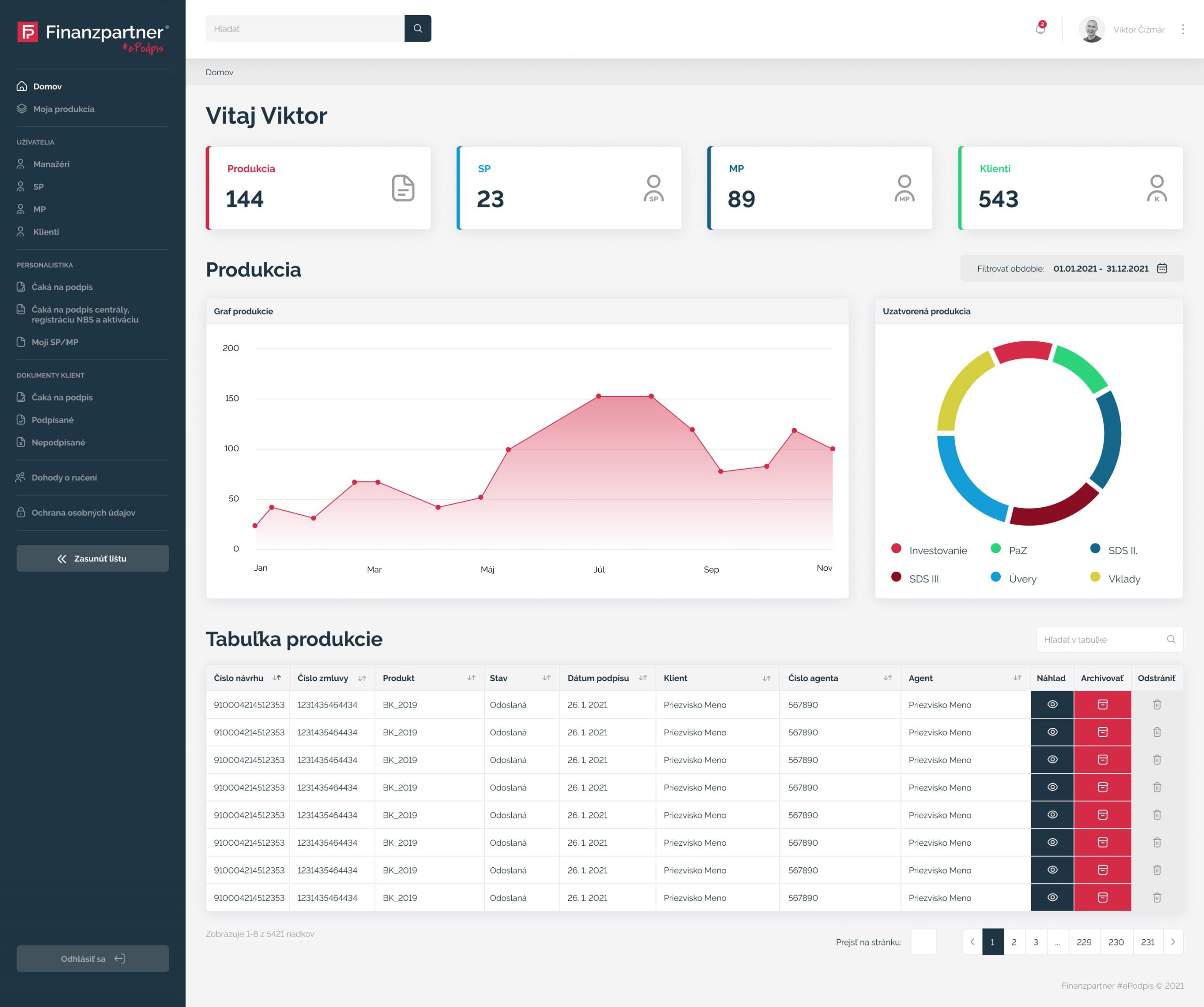Sort table by Klient column
Screen dimensions: 1204x1007
[767, 678]
